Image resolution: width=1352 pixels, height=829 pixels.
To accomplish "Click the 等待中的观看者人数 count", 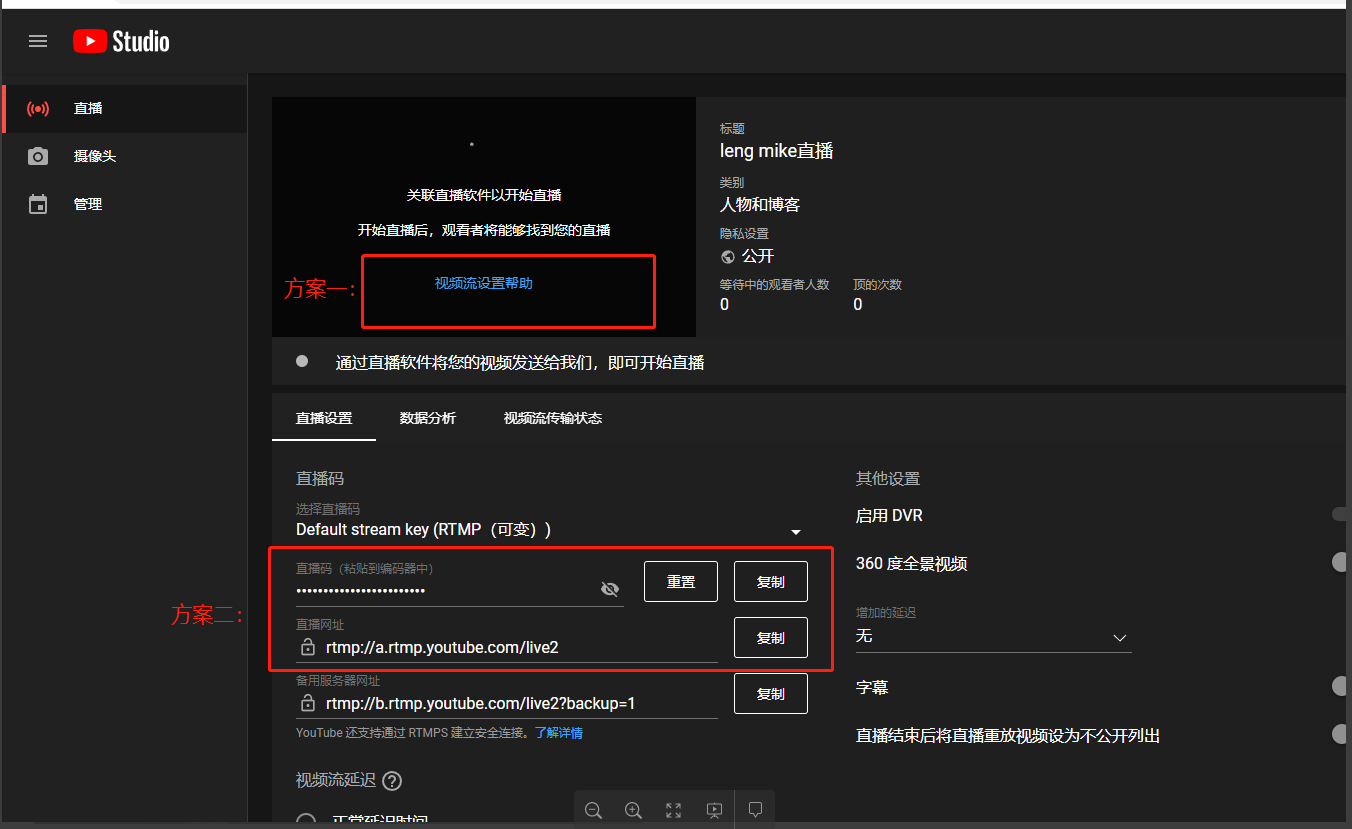I will [725, 304].
